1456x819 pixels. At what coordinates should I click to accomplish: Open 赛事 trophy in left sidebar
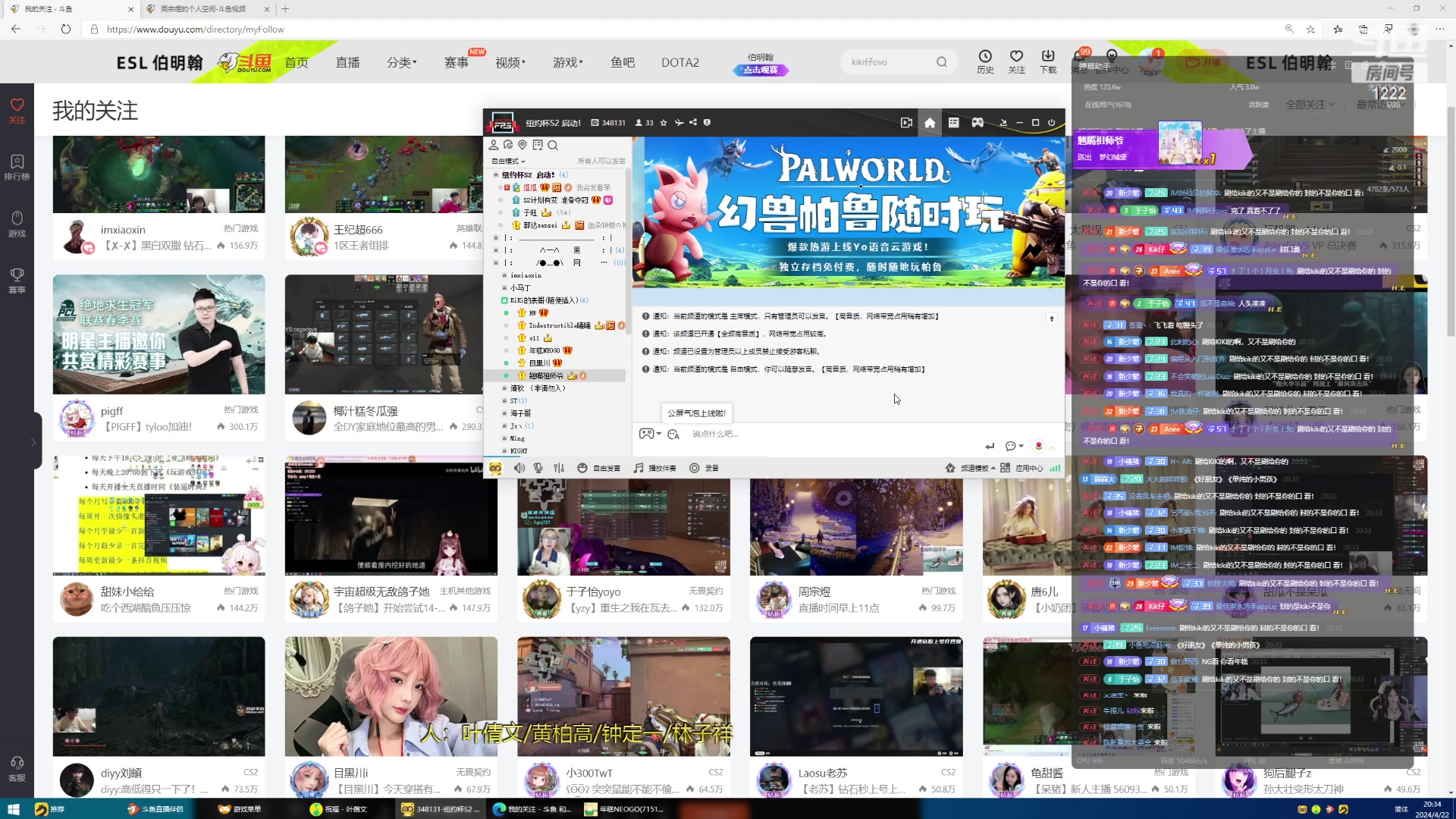[x=17, y=281]
